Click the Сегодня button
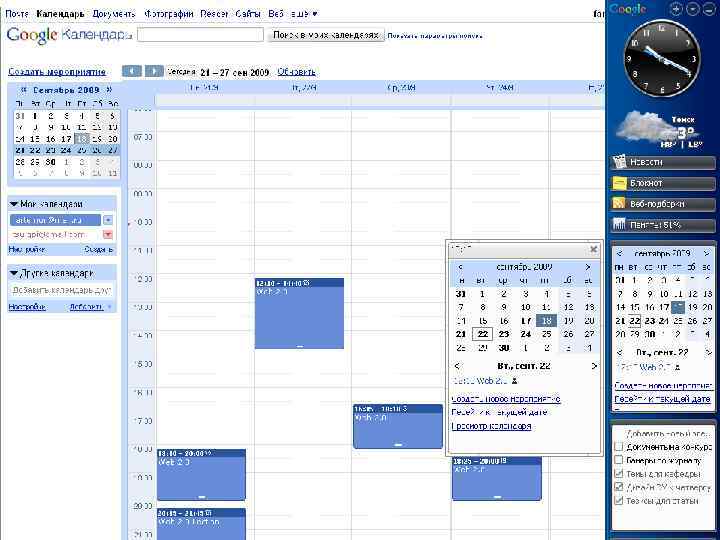Image resolution: width=720 pixels, height=540 pixels. pos(181,72)
